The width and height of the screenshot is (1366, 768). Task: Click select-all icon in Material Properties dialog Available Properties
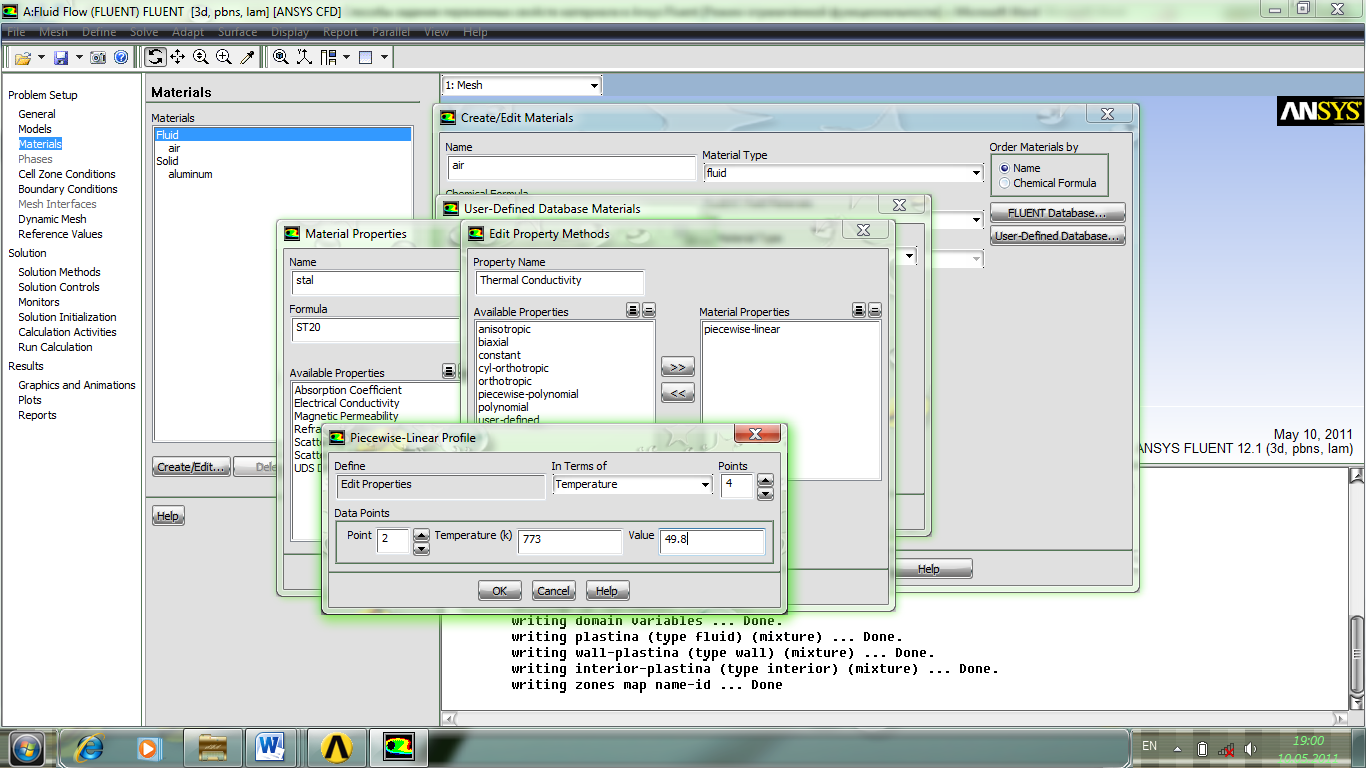point(449,372)
